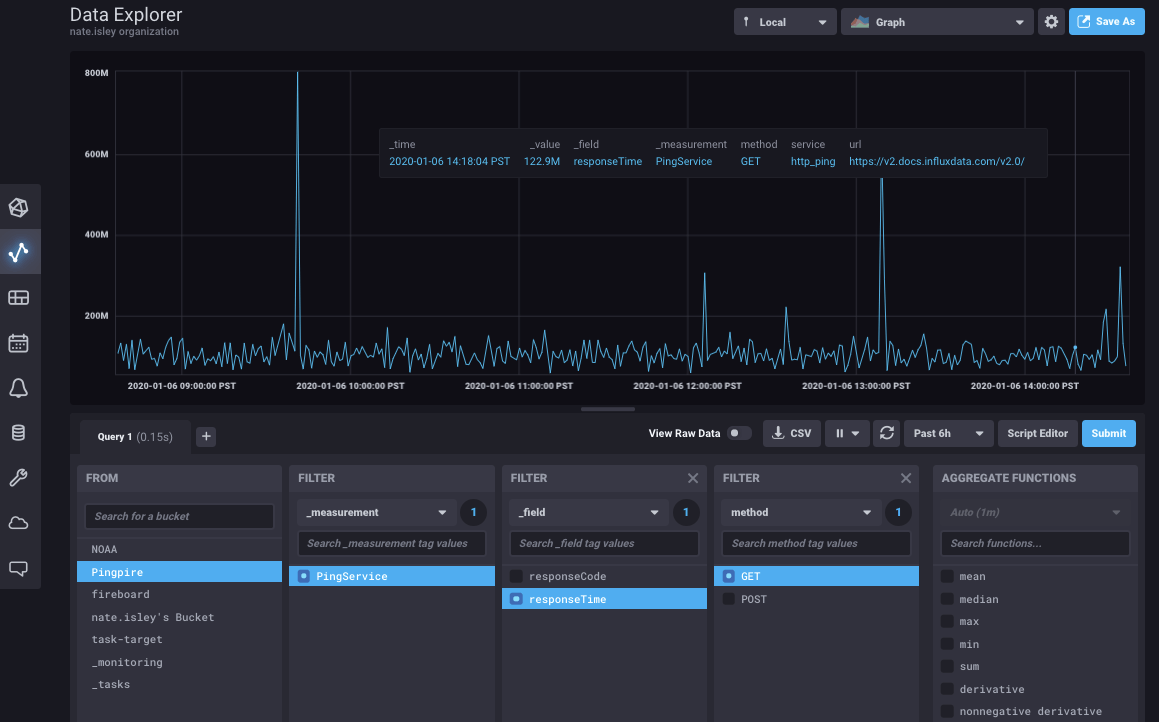Switch to the Script Editor
1159x722 pixels.
point(1037,433)
